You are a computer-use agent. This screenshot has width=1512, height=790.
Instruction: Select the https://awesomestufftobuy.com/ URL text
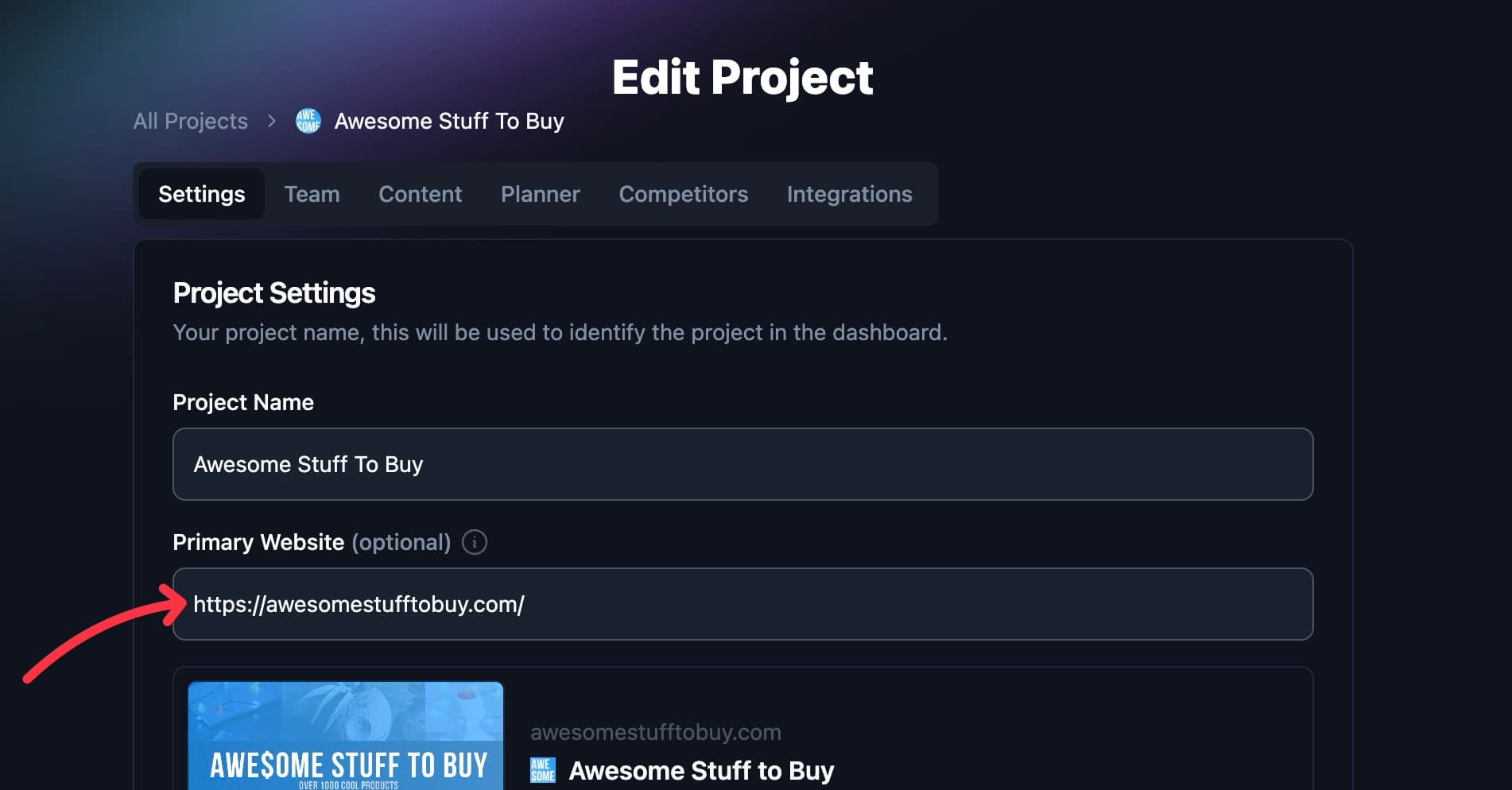(x=359, y=604)
